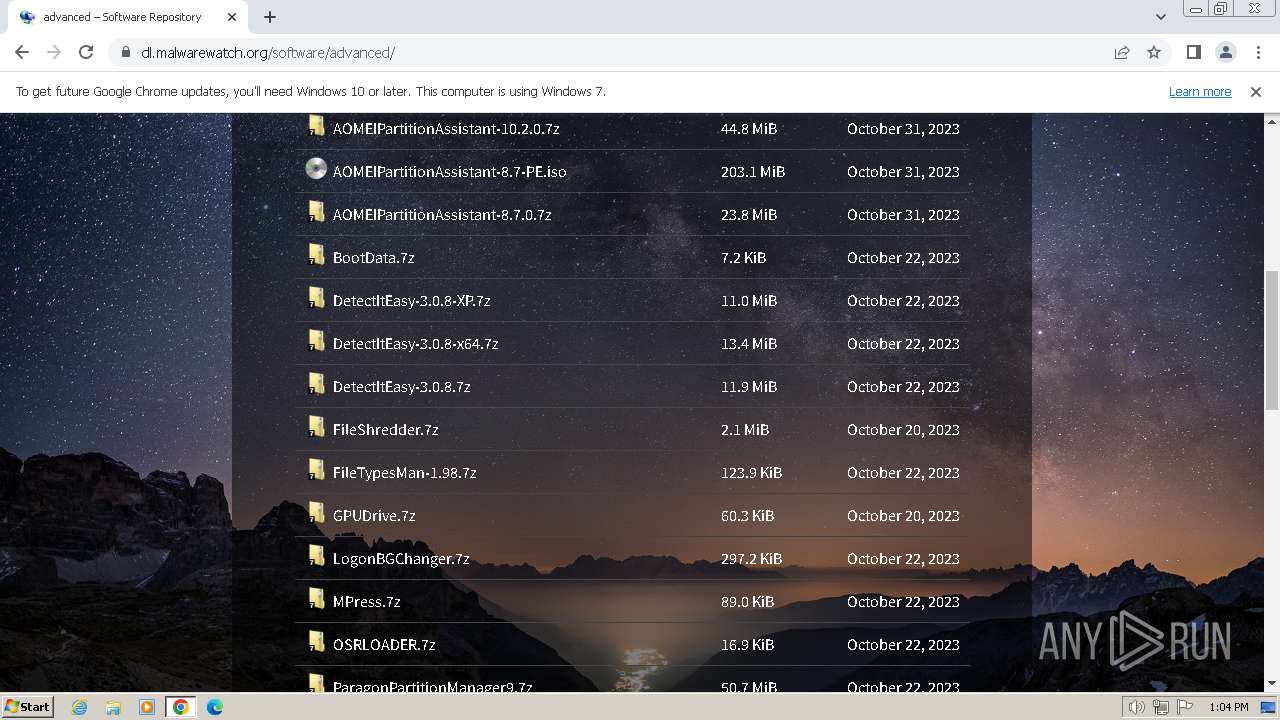Download AOMEIPartitionAssistant-8.7.0.7z
The width and height of the screenshot is (1280, 720).
[442, 215]
